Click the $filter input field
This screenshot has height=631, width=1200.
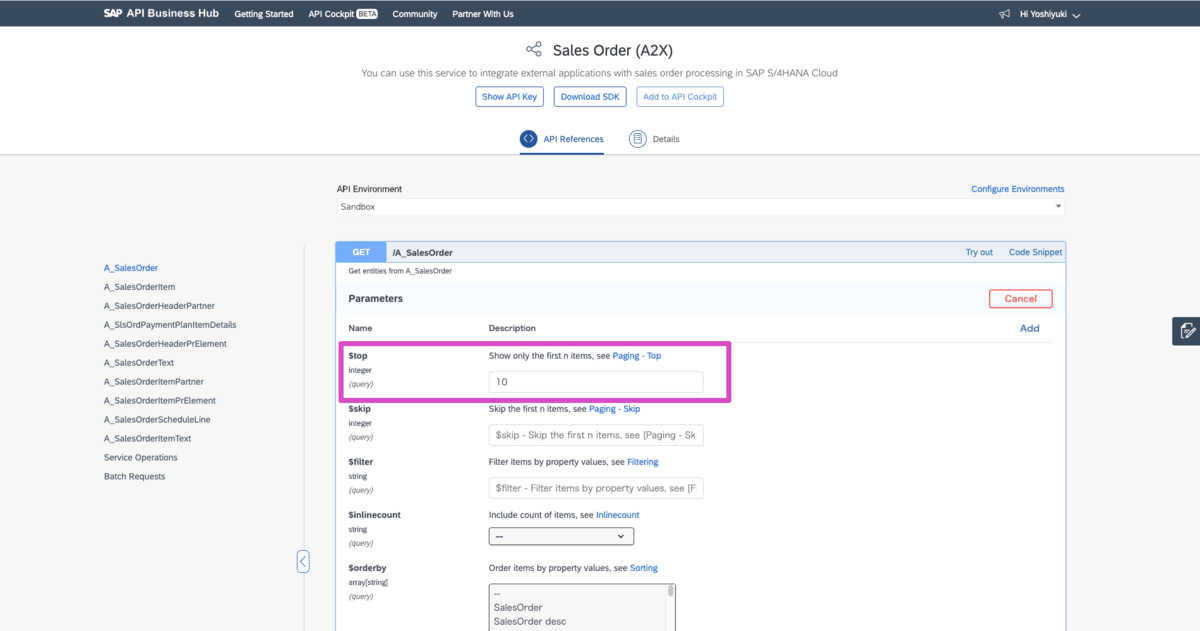point(596,488)
